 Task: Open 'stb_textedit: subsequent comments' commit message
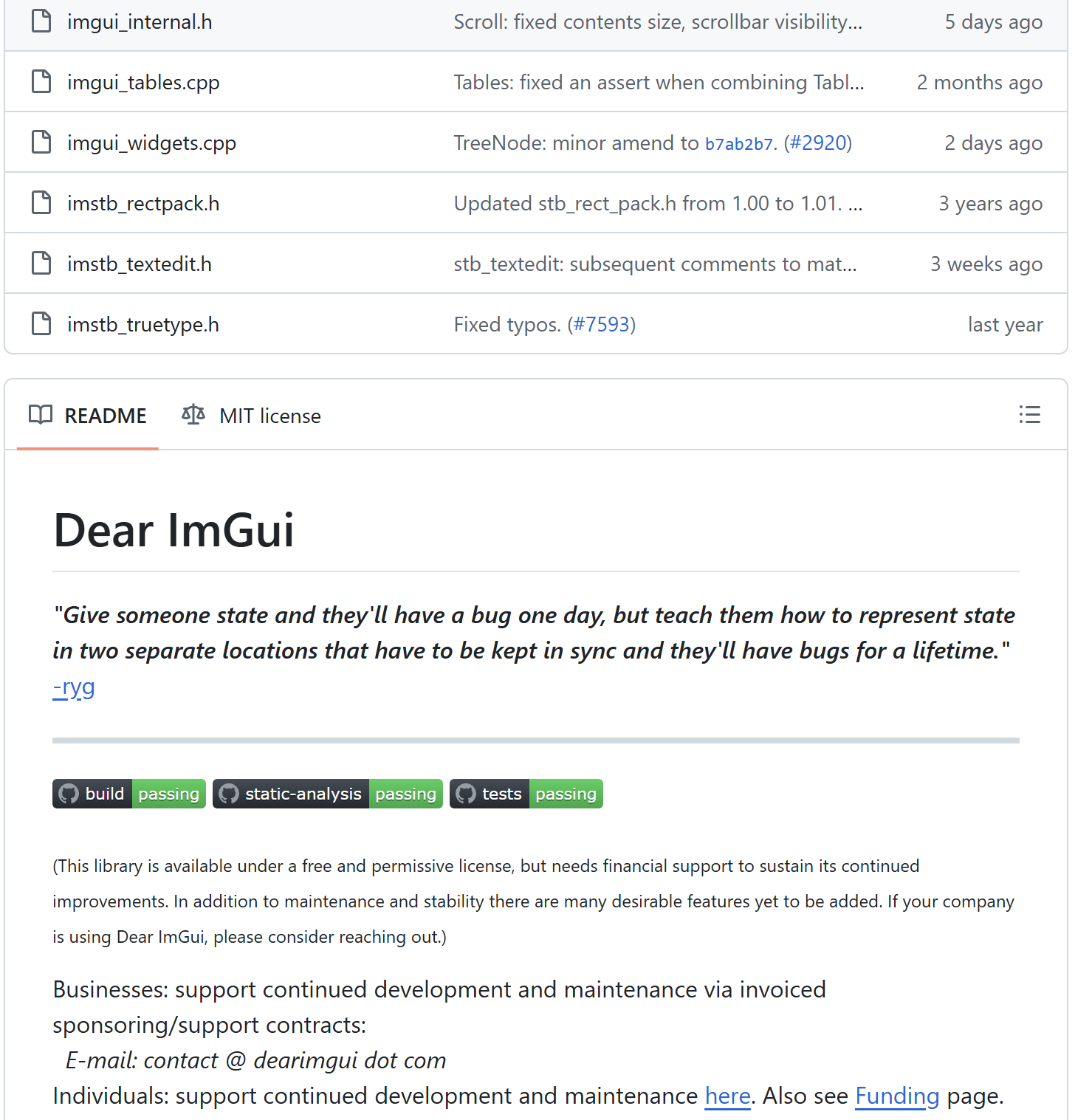(x=656, y=264)
